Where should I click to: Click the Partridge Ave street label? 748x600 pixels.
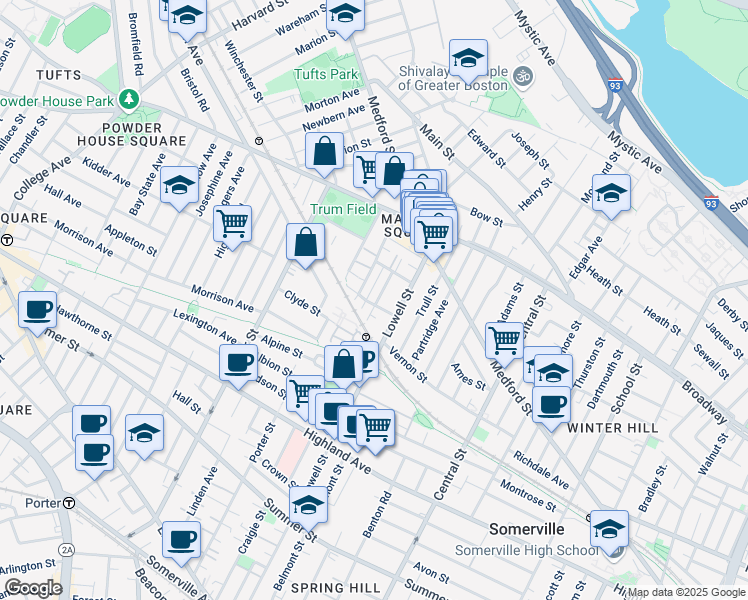tap(430, 330)
